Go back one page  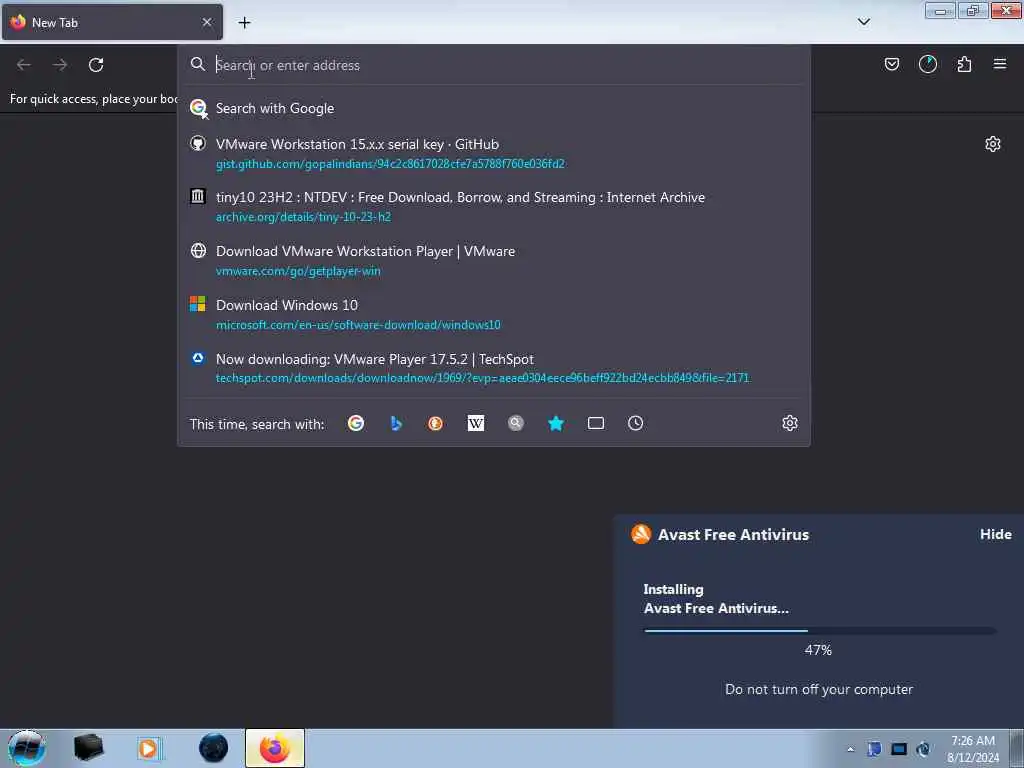click(24, 65)
